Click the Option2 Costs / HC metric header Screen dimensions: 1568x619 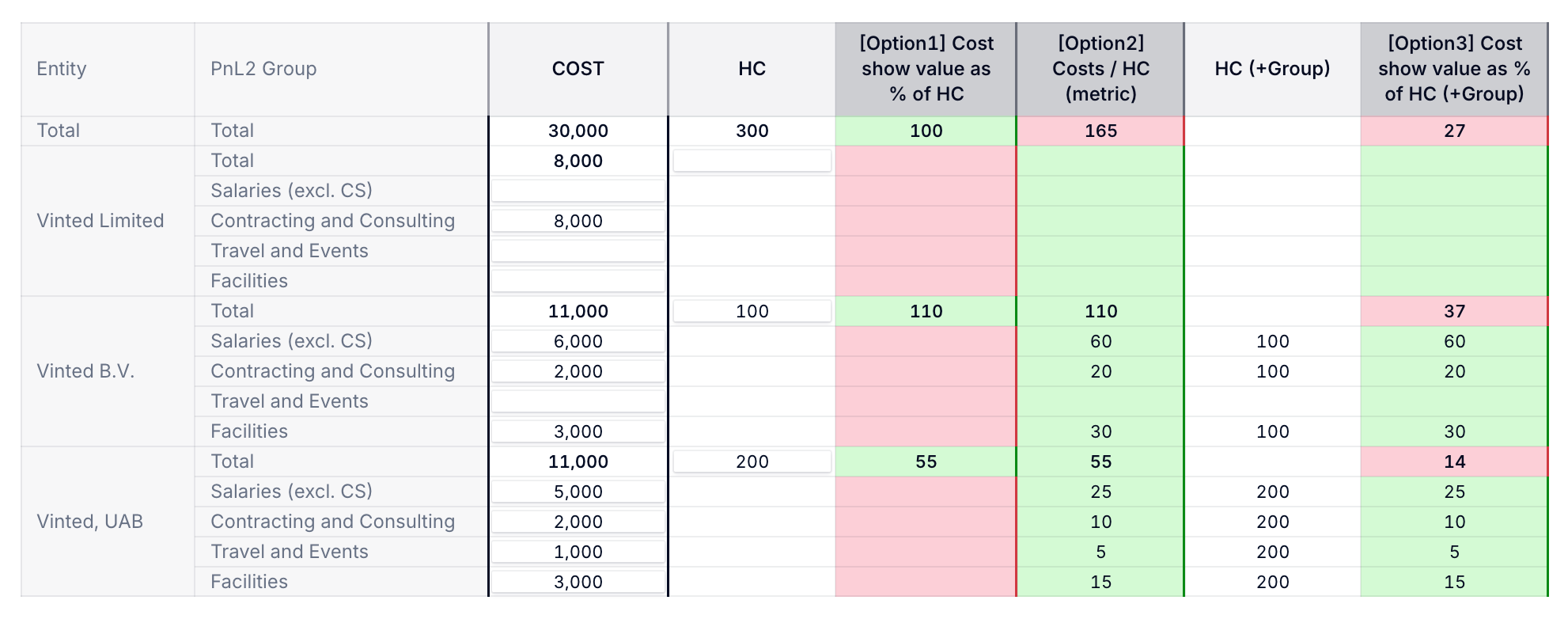click(1100, 69)
